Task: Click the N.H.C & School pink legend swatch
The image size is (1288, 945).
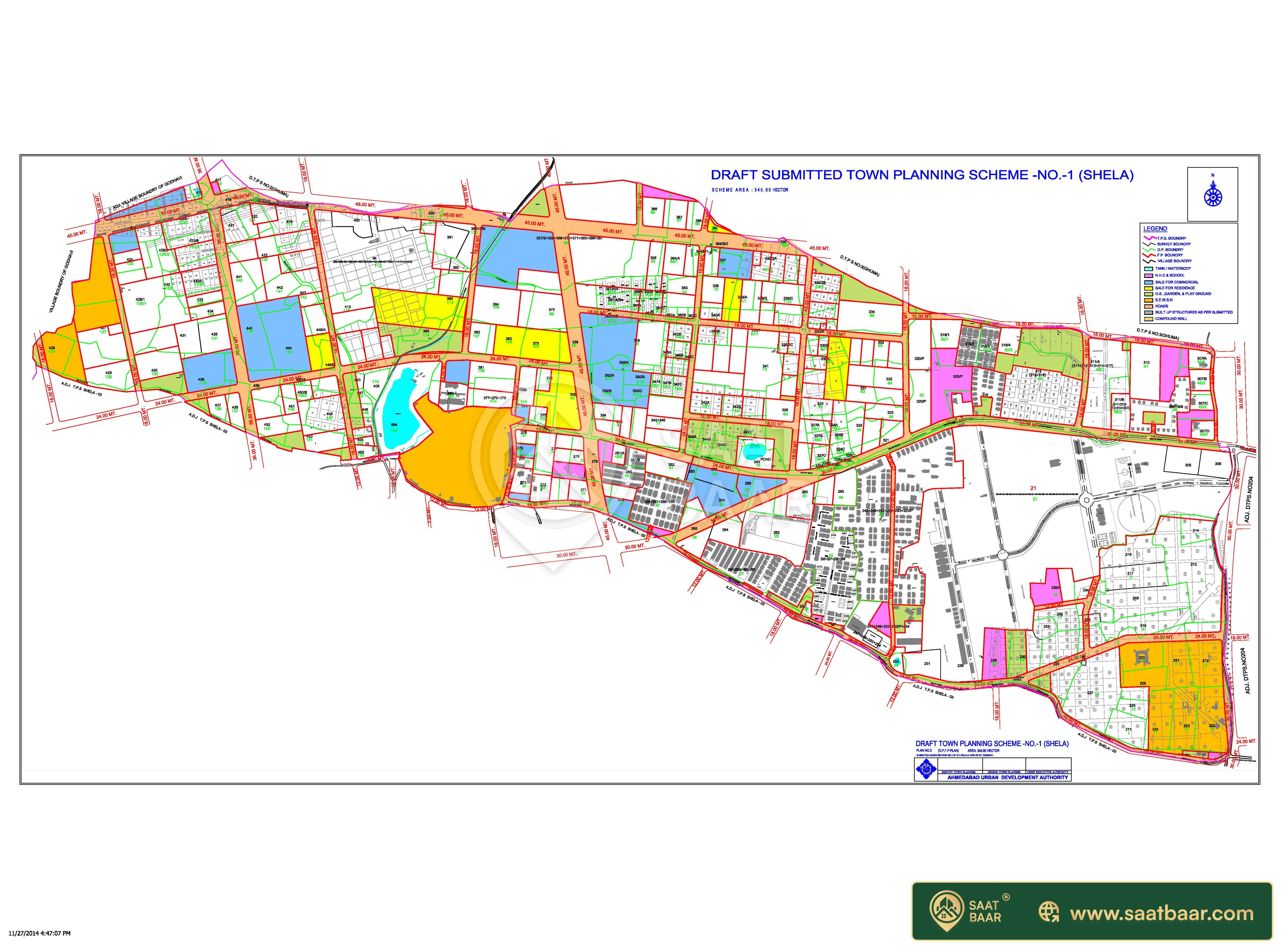Action: pyautogui.click(x=1148, y=276)
